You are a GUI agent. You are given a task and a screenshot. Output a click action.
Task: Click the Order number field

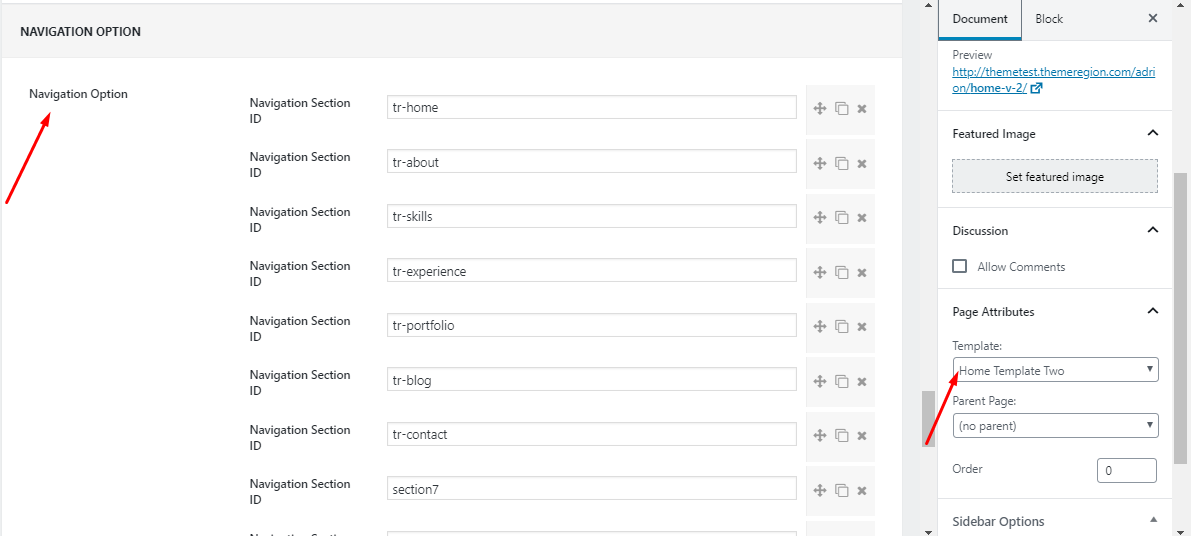[x=1127, y=470]
